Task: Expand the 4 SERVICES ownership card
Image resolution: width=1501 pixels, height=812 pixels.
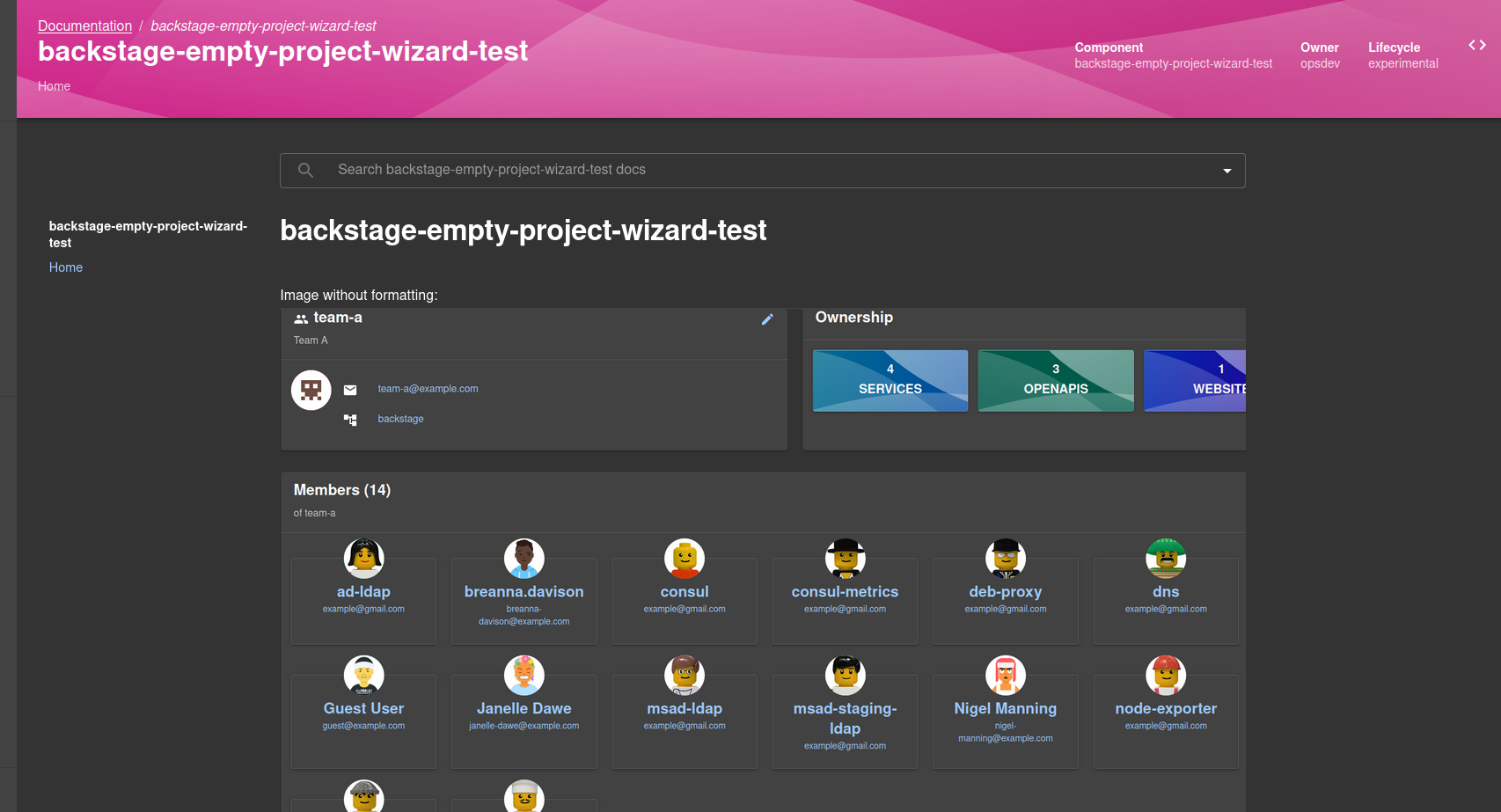Action: 890,380
